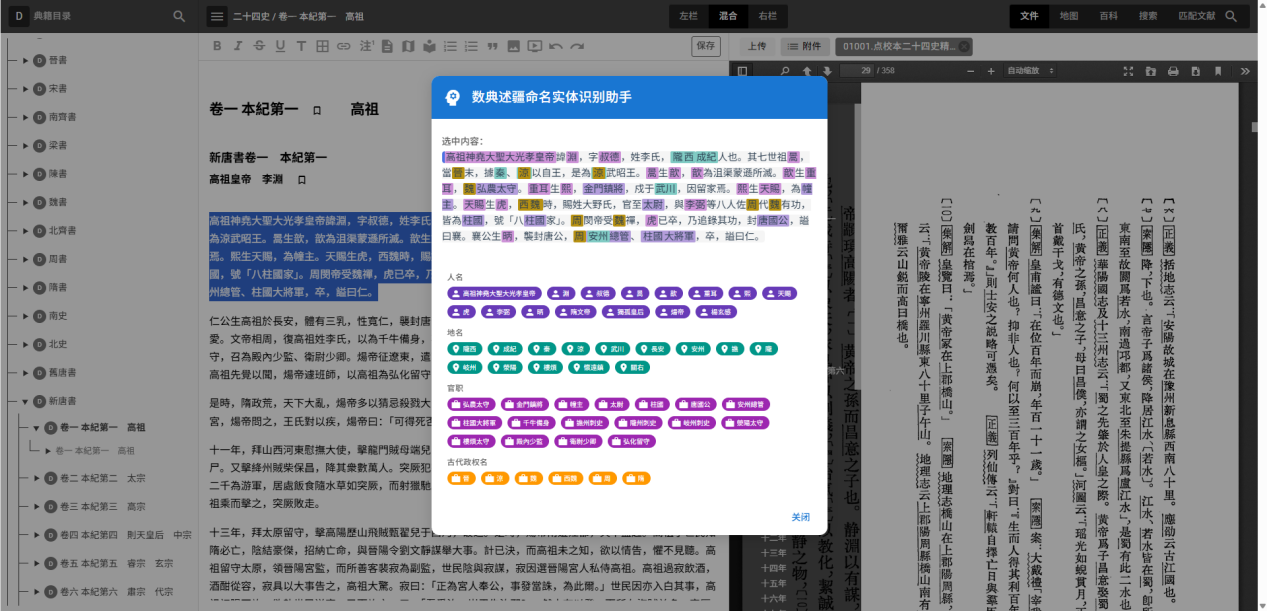Show more PDF tools via double-chevron

(x=1245, y=71)
